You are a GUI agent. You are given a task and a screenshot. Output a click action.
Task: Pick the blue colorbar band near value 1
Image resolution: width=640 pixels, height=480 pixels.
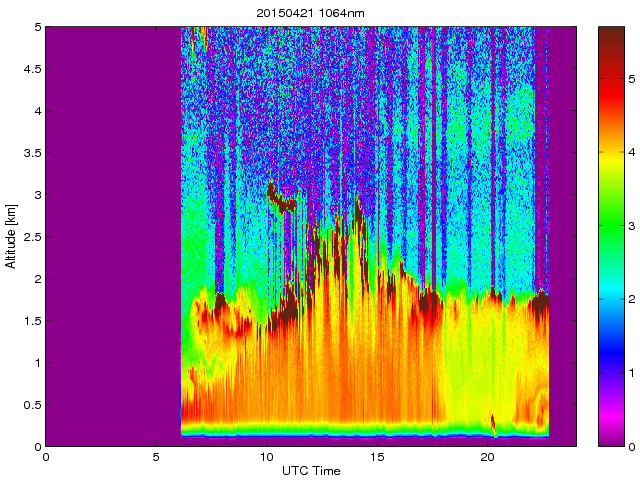tap(610, 373)
